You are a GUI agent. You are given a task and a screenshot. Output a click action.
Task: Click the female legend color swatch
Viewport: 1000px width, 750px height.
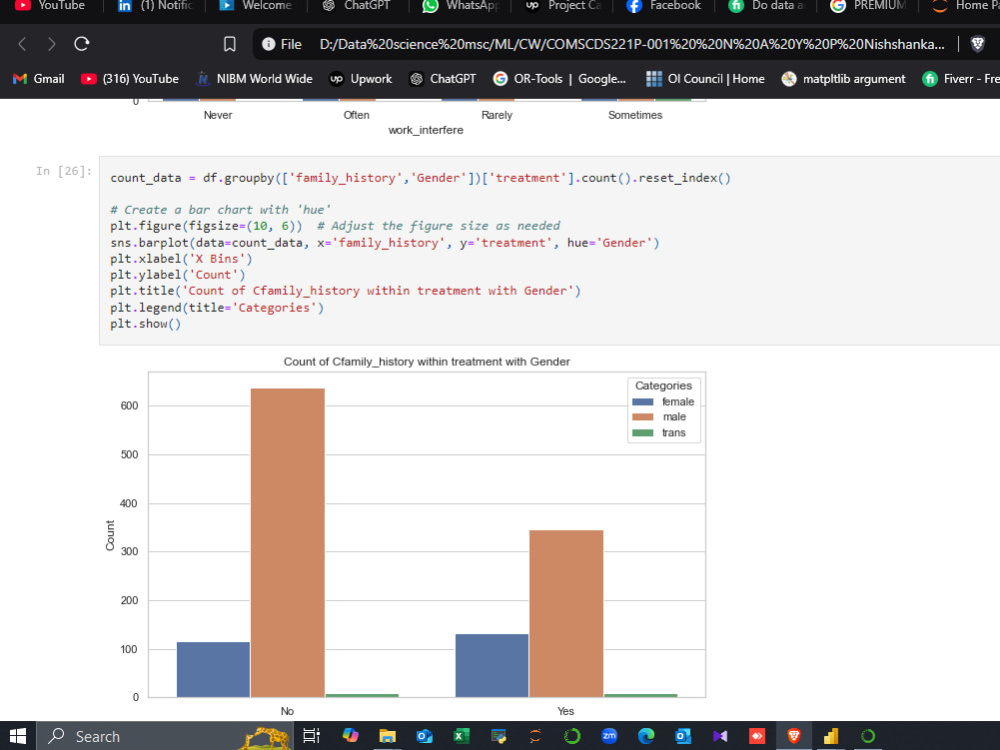(642, 402)
